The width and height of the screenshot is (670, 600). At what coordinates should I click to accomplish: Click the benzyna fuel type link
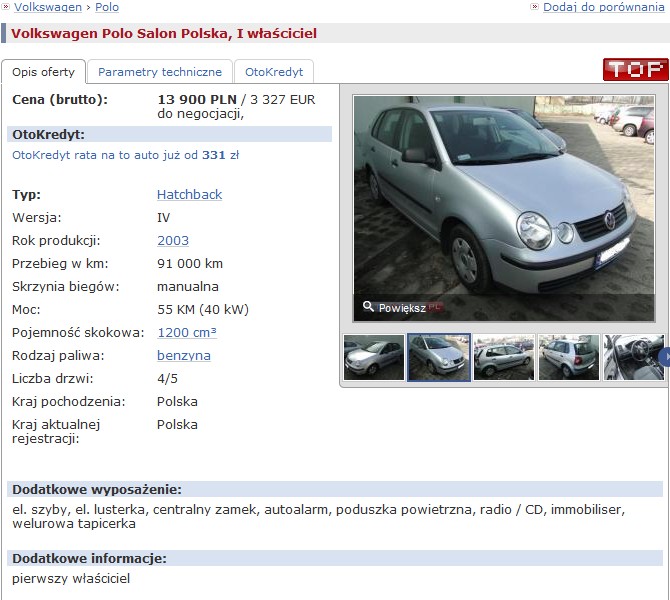coord(184,356)
